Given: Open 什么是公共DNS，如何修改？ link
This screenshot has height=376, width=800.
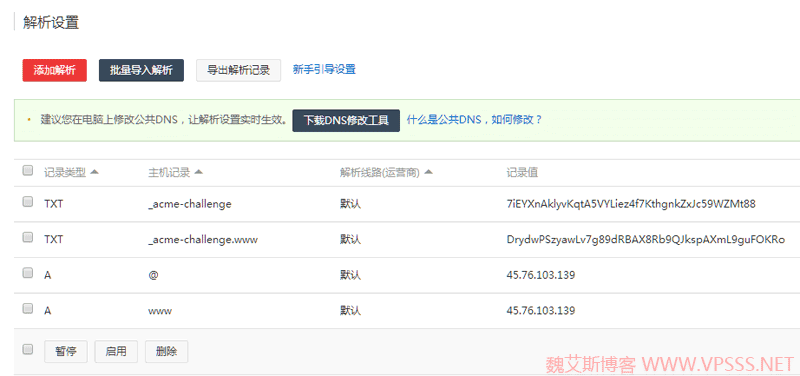Looking at the screenshot, I should (474, 120).
